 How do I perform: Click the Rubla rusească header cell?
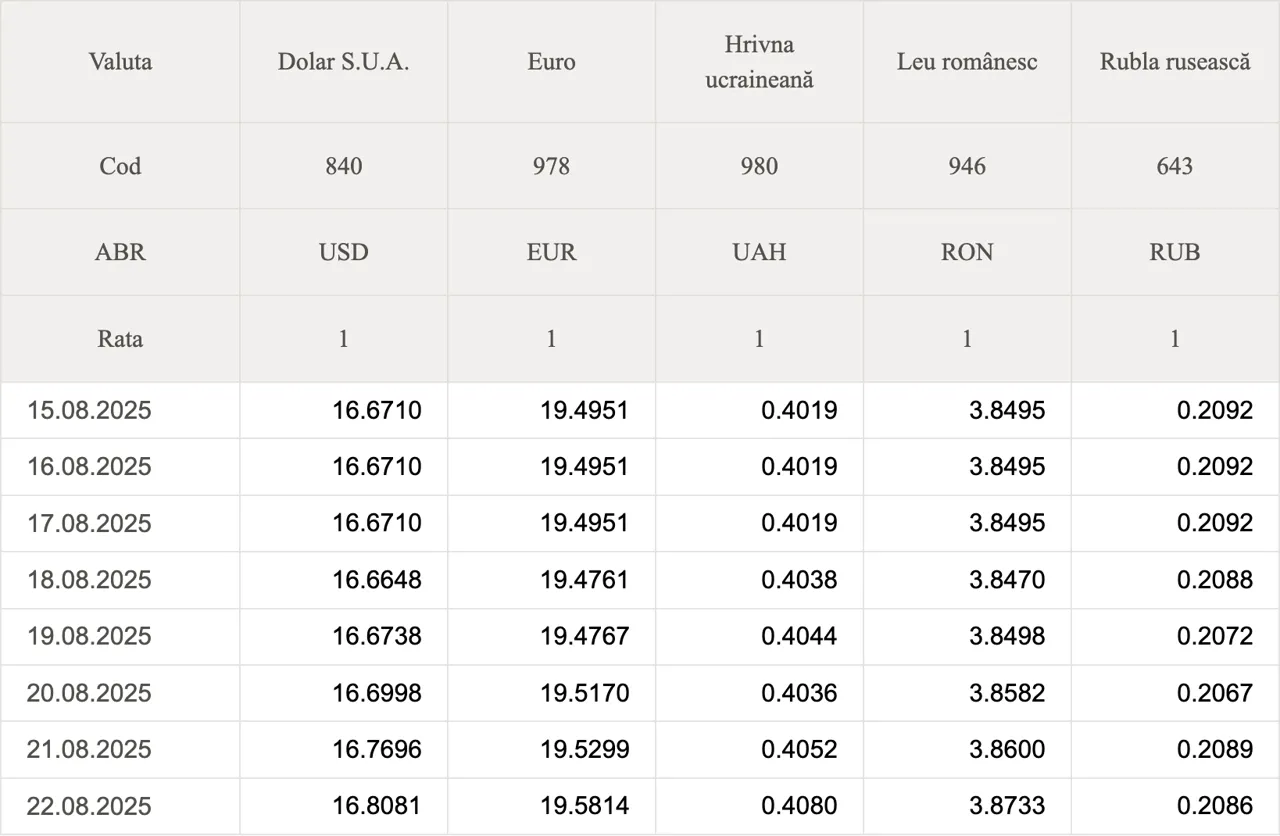pos(1175,62)
